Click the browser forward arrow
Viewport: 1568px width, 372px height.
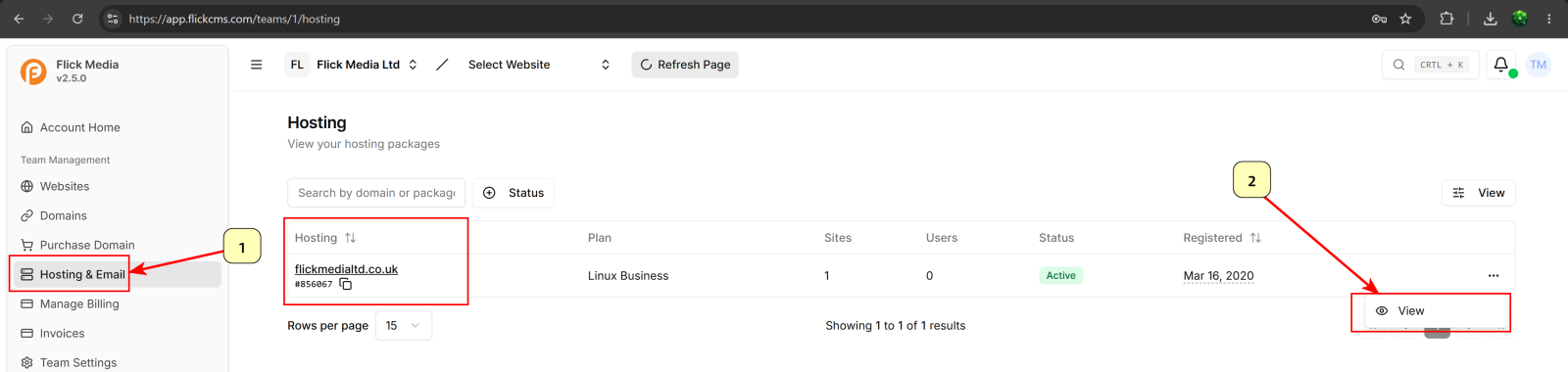point(48,19)
